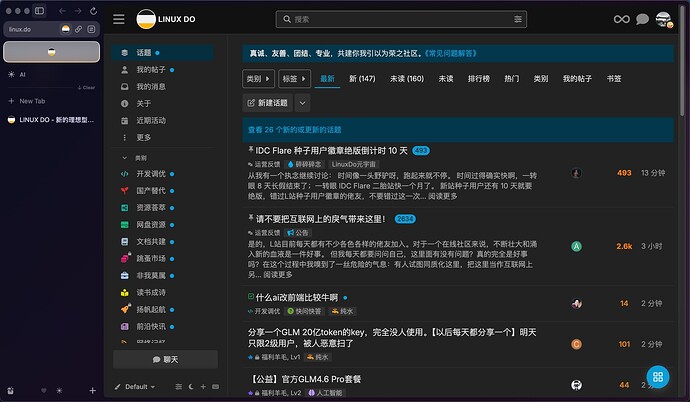Click the linux.do address bar
The image size is (690, 402).
tap(51, 29)
